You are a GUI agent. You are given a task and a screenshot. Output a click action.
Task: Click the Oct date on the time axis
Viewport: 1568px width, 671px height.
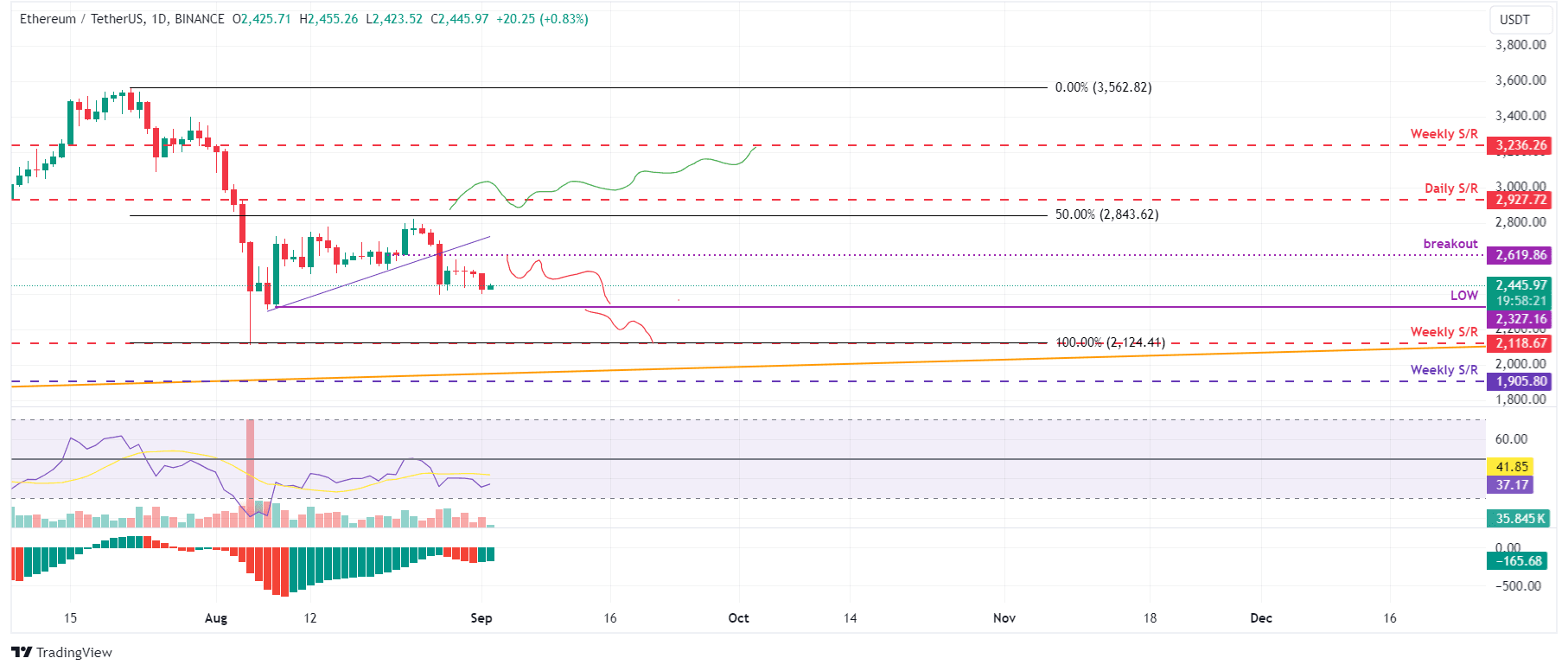(x=739, y=618)
